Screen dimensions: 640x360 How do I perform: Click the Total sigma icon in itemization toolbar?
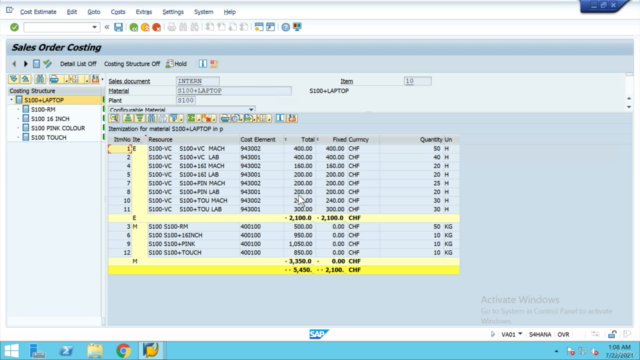point(191,118)
